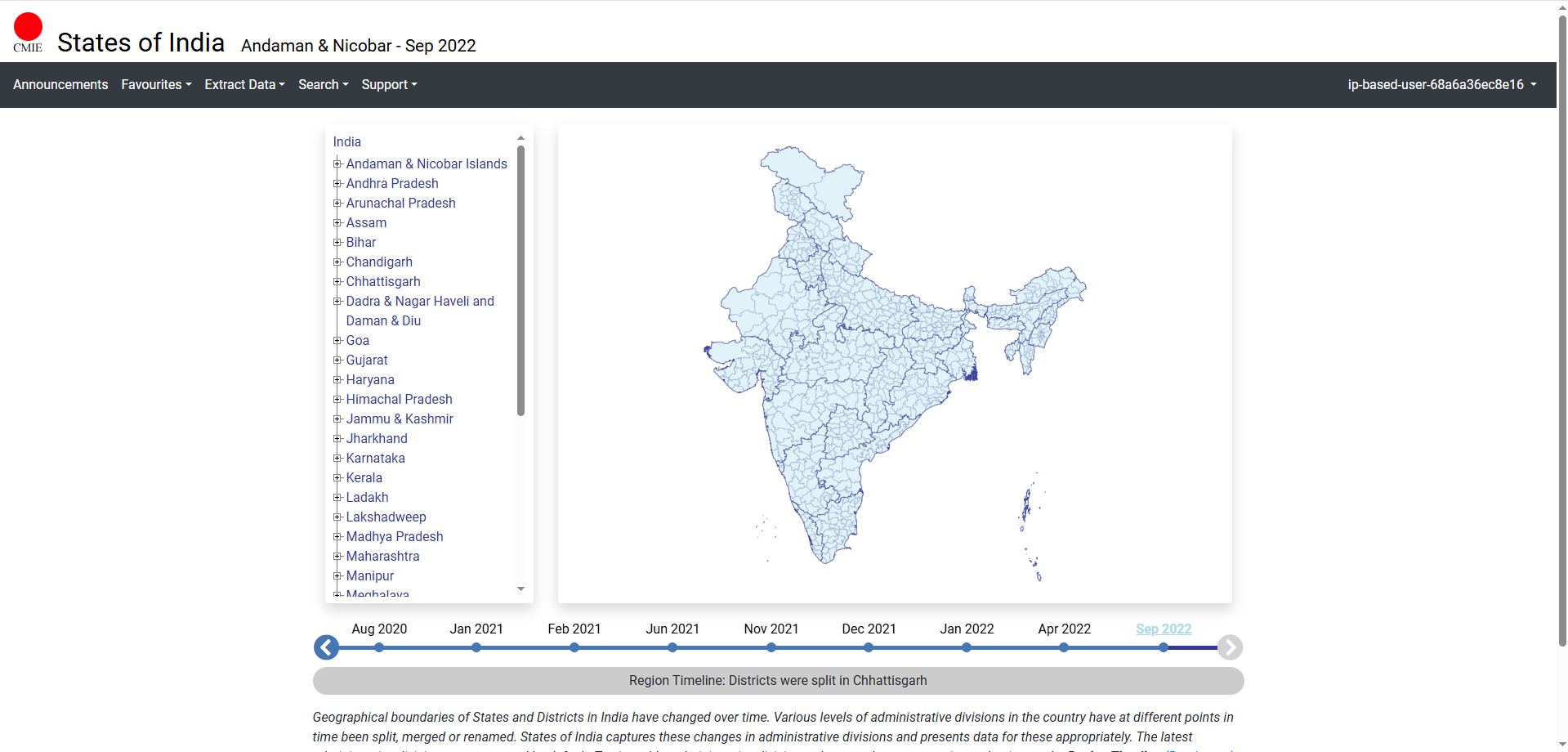Click the India root node link

346,142
